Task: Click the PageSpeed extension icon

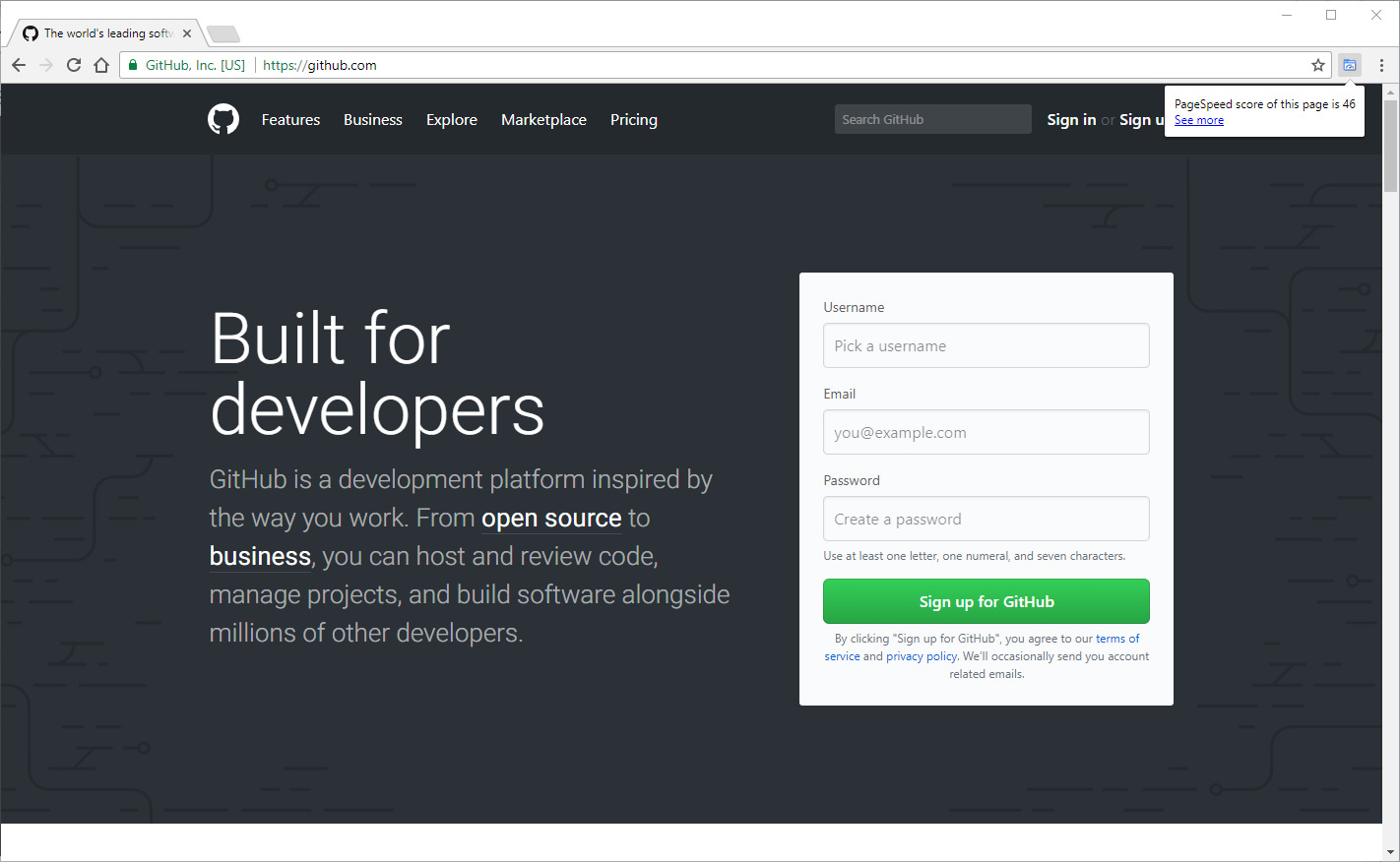Action: pyautogui.click(x=1350, y=65)
